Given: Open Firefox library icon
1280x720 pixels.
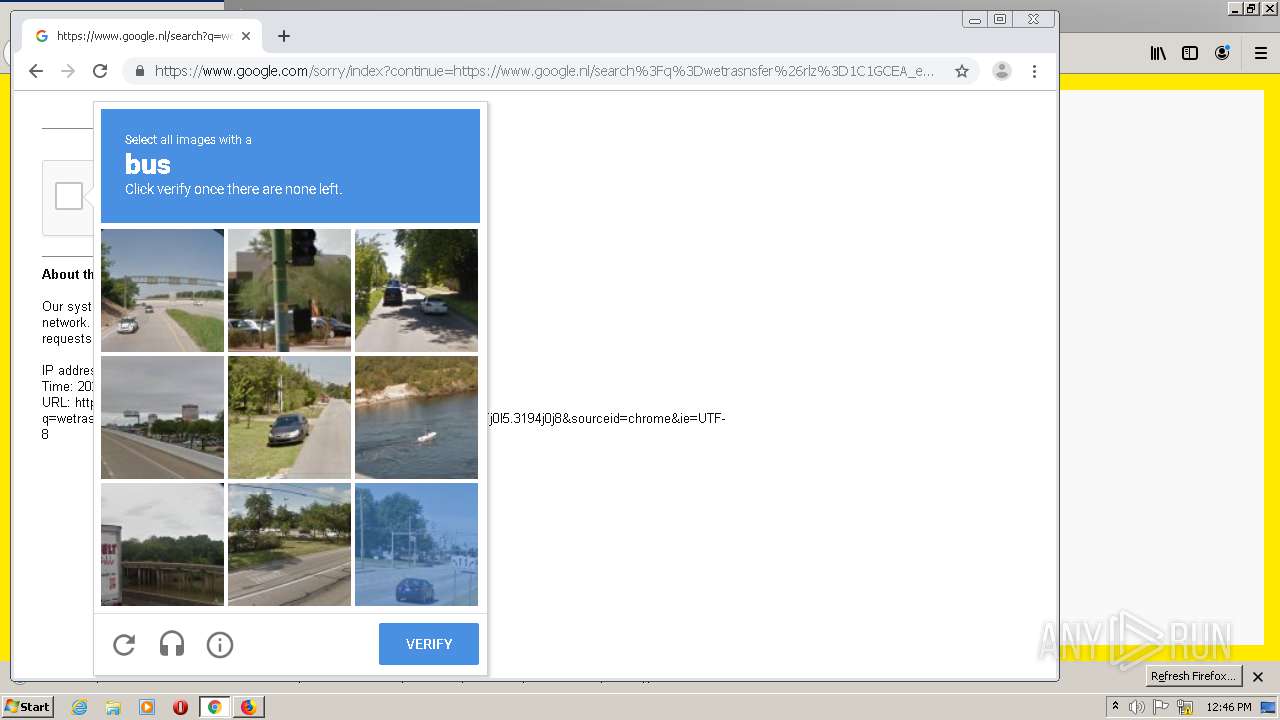Looking at the screenshot, I should (x=1158, y=53).
